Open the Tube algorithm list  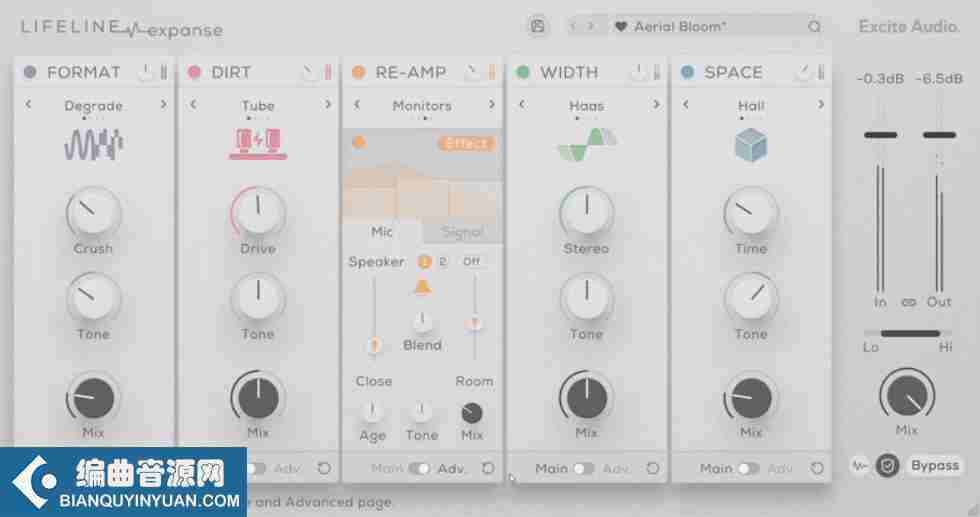pos(258,106)
